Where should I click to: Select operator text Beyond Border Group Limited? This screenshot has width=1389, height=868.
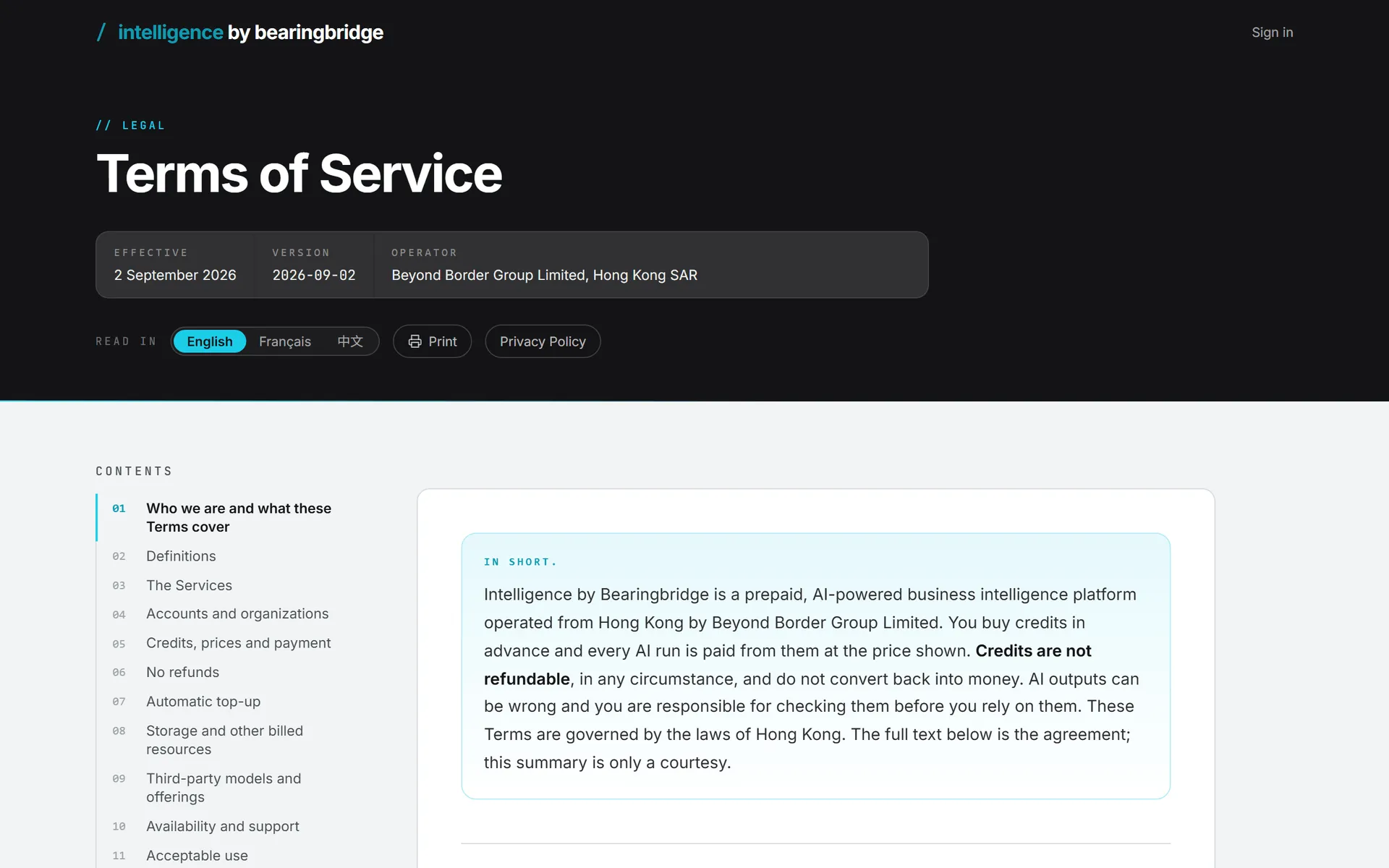tap(488, 275)
